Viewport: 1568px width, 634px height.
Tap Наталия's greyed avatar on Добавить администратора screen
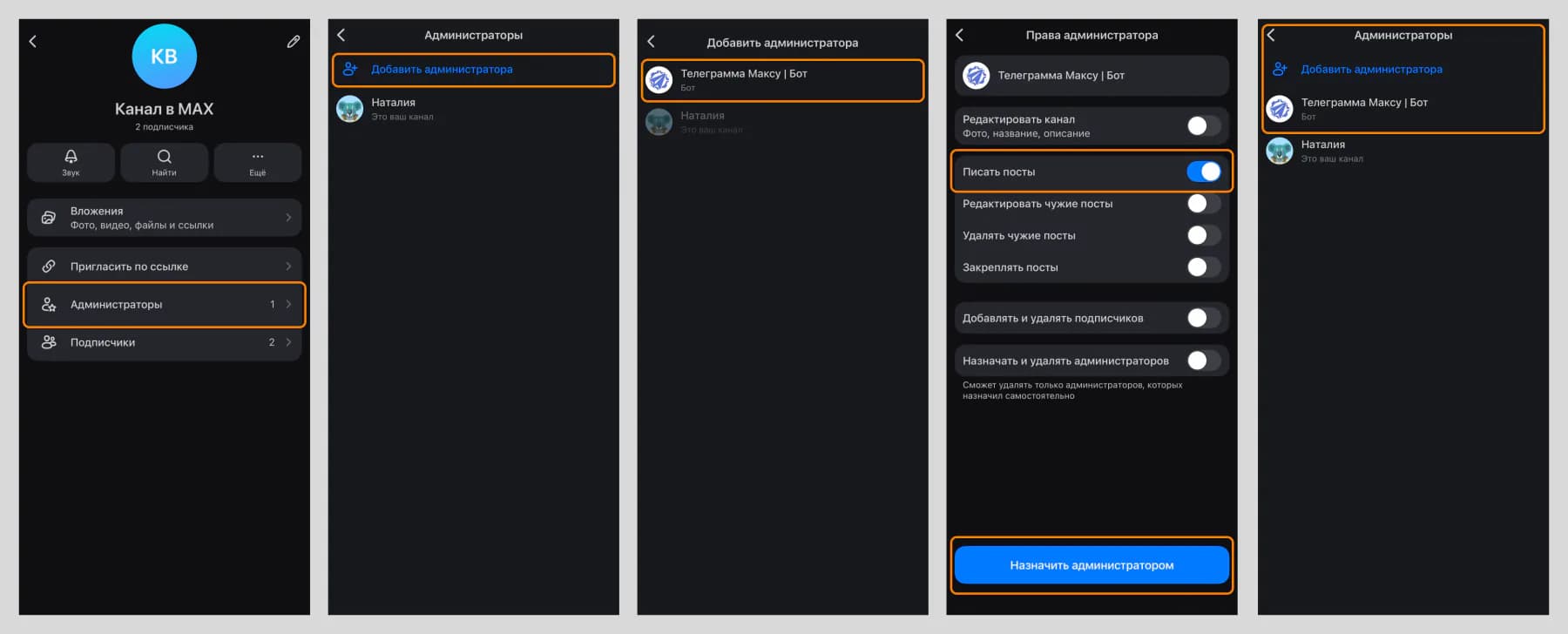coord(659,122)
